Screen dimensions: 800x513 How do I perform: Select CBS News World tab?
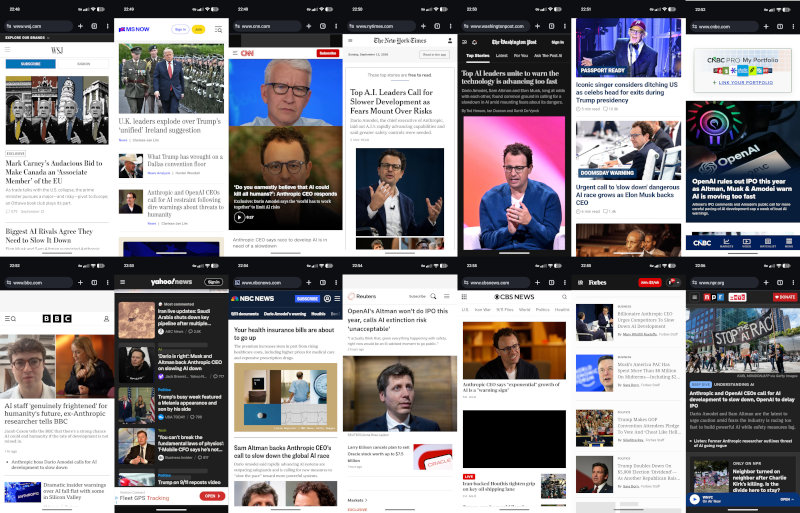(x=524, y=309)
